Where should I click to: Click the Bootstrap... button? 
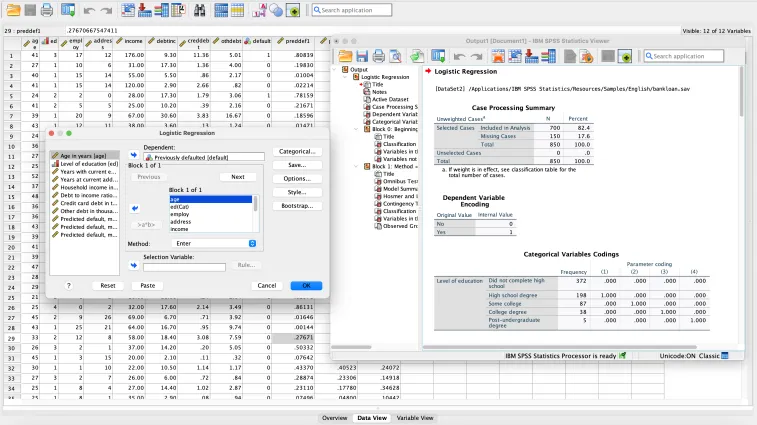[297, 205]
